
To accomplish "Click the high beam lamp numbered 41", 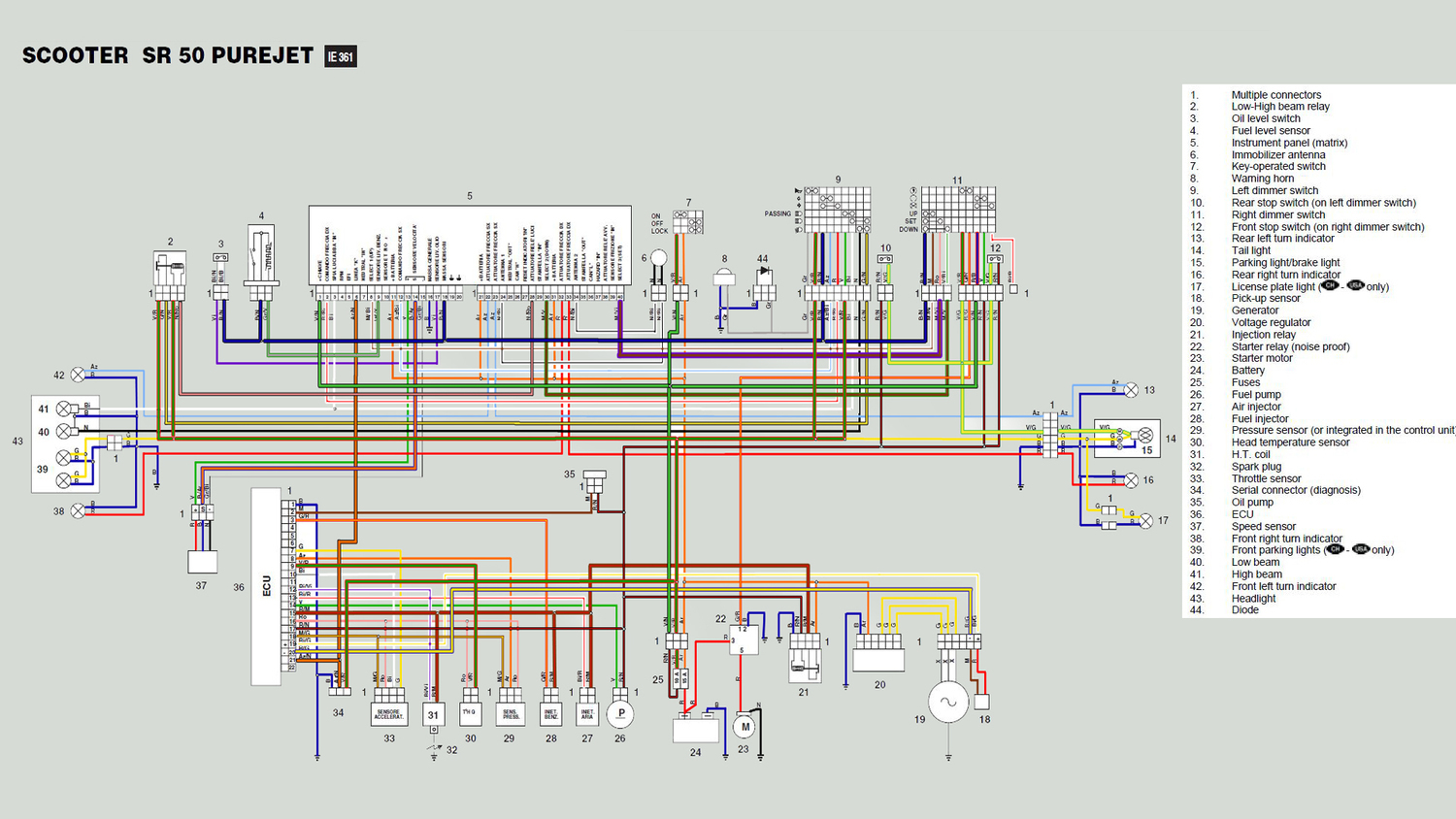I will [x=64, y=409].
